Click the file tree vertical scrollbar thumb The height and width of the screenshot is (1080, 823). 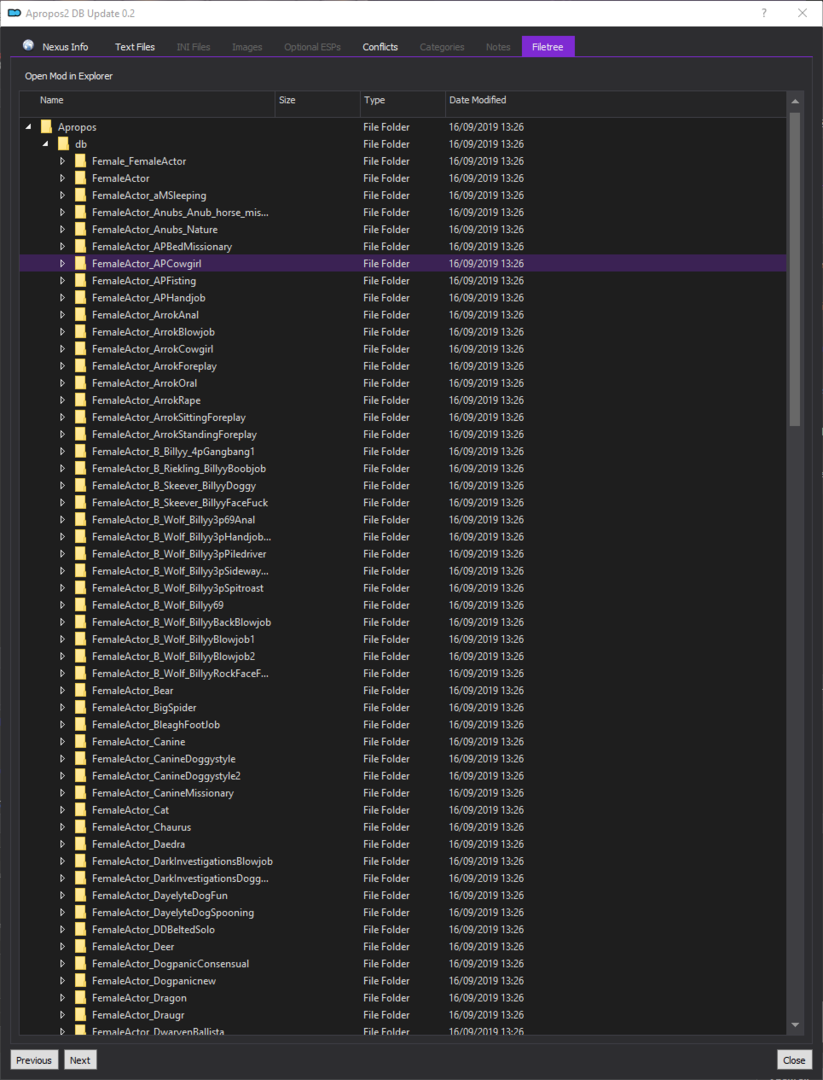click(795, 269)
